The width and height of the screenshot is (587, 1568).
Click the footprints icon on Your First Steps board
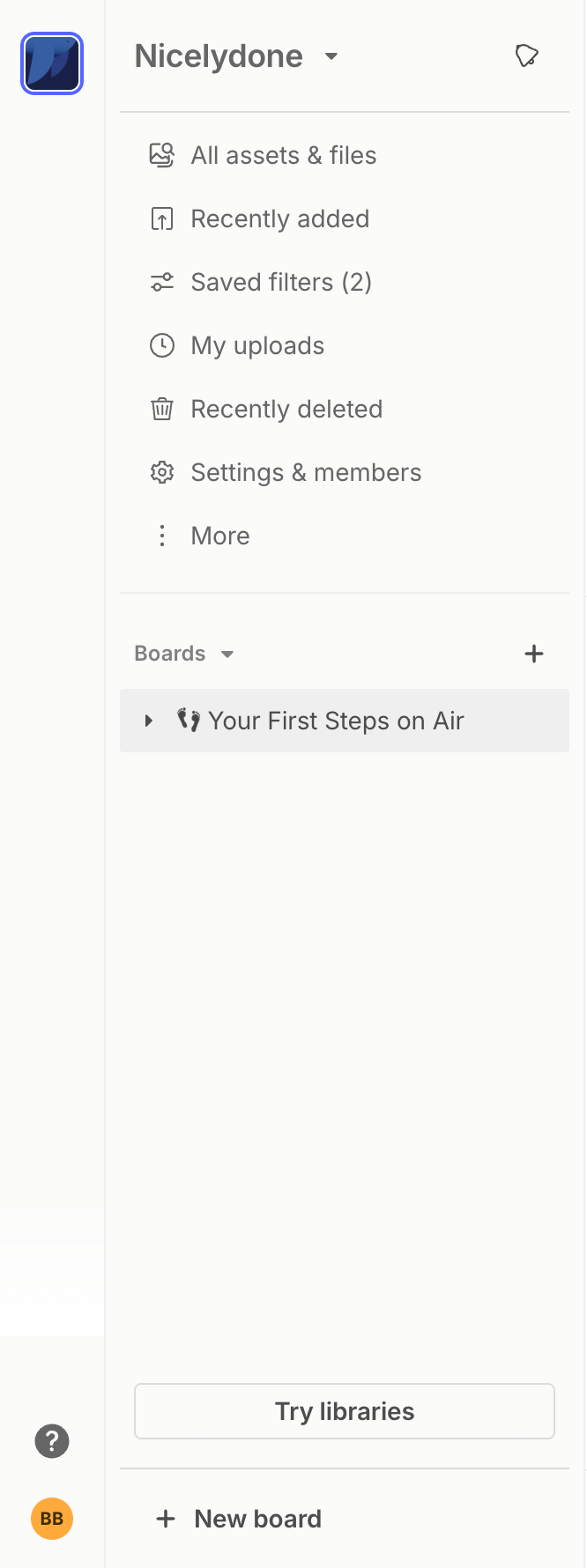click(187, 720)
